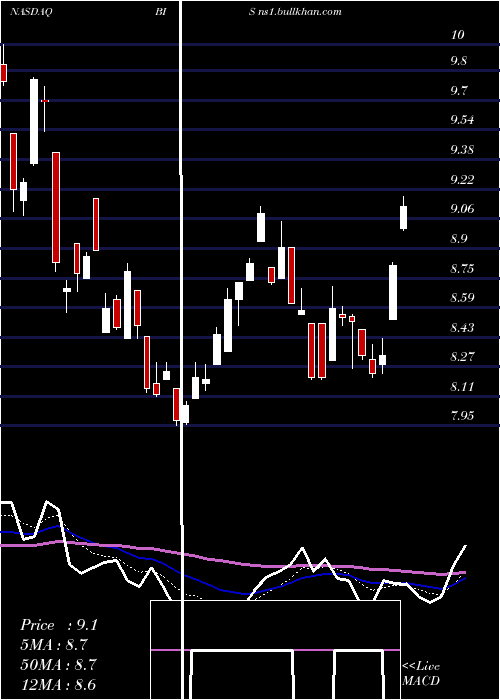Click the latest white candlestick near 9.06
500x700 pixels.
[404, 217]
